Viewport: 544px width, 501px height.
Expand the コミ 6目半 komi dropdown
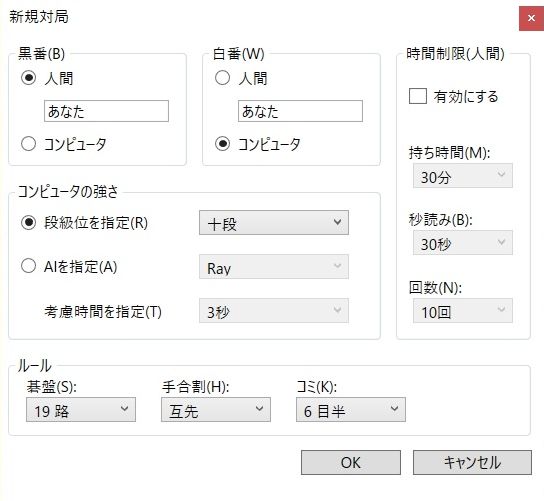[351, 410]
